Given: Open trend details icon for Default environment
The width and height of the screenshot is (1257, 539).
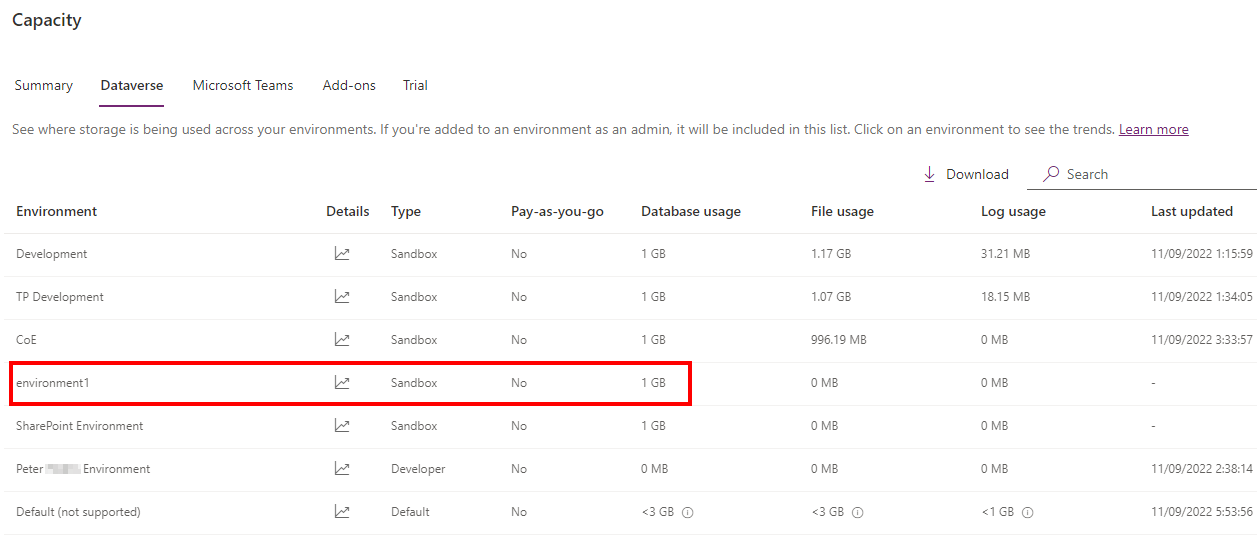Looking at the screenshot, I should point(342,512).
